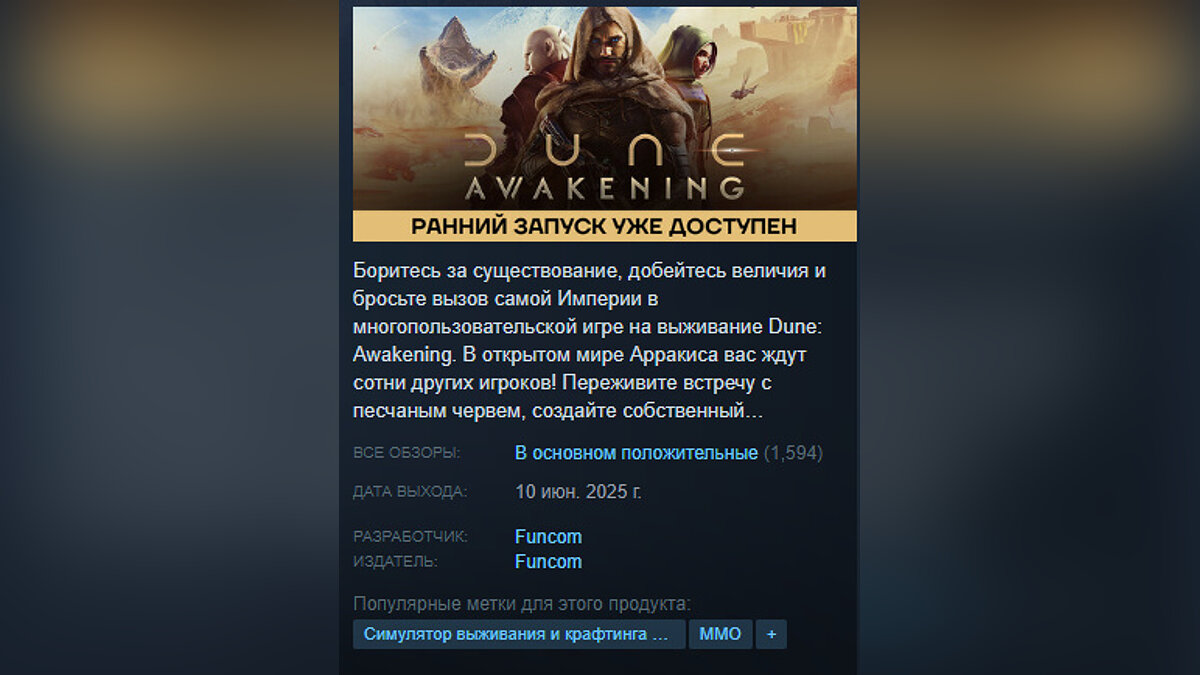Click the Популярные метки для этого продукта heading
The image size is (1200, 675).
point(522,604)
